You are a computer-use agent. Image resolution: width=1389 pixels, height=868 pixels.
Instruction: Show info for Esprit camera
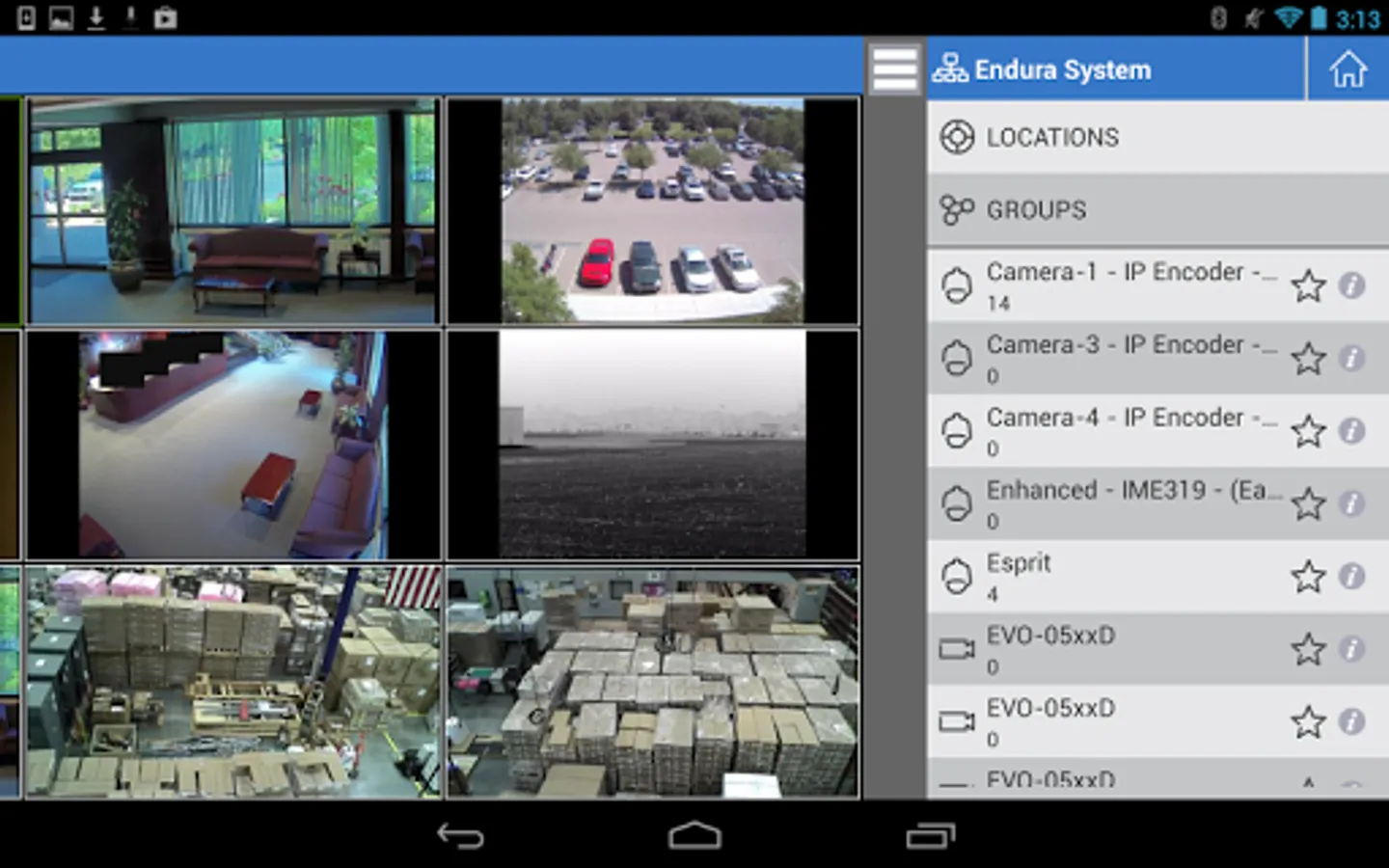coord(1352,577)
